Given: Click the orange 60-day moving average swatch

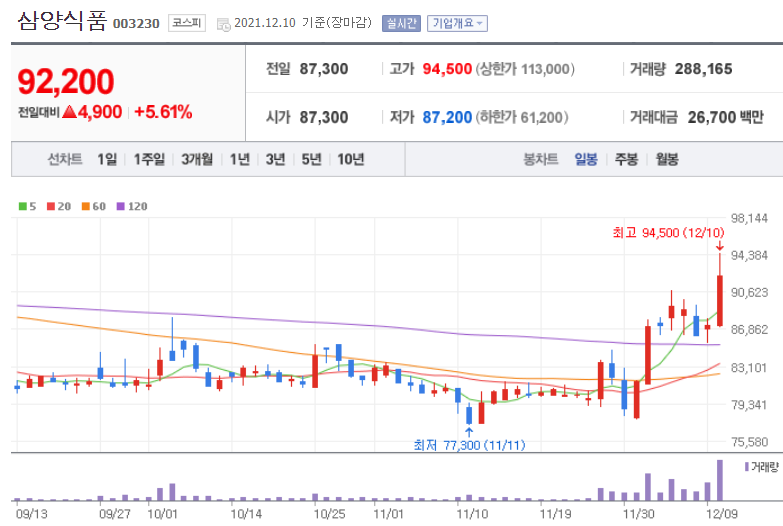Looking at the screenshot, I should pyautogui.click(x=86, y=206).
